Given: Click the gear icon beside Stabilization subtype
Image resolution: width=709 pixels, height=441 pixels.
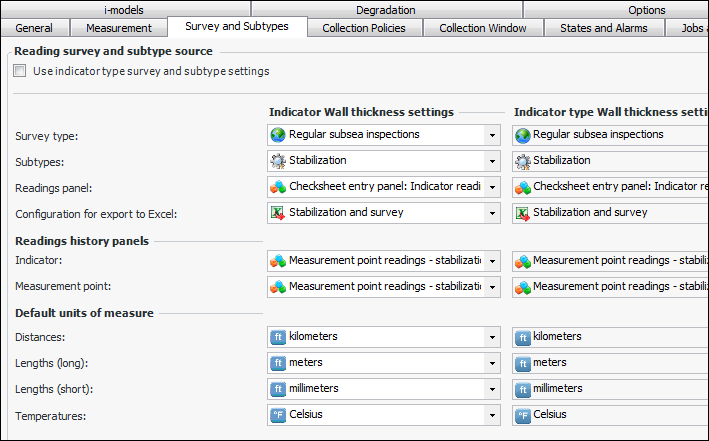Looking at the screenshot, I should pos(278,160).
